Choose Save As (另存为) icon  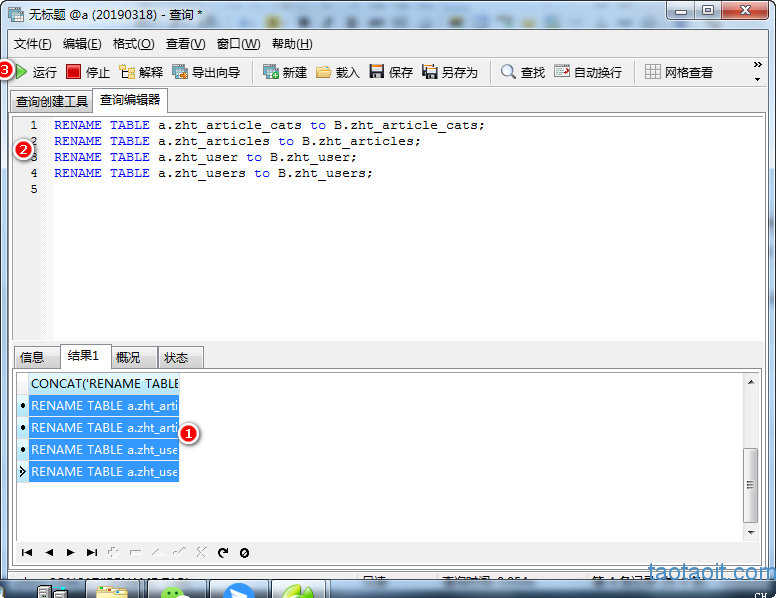point(430,72)
